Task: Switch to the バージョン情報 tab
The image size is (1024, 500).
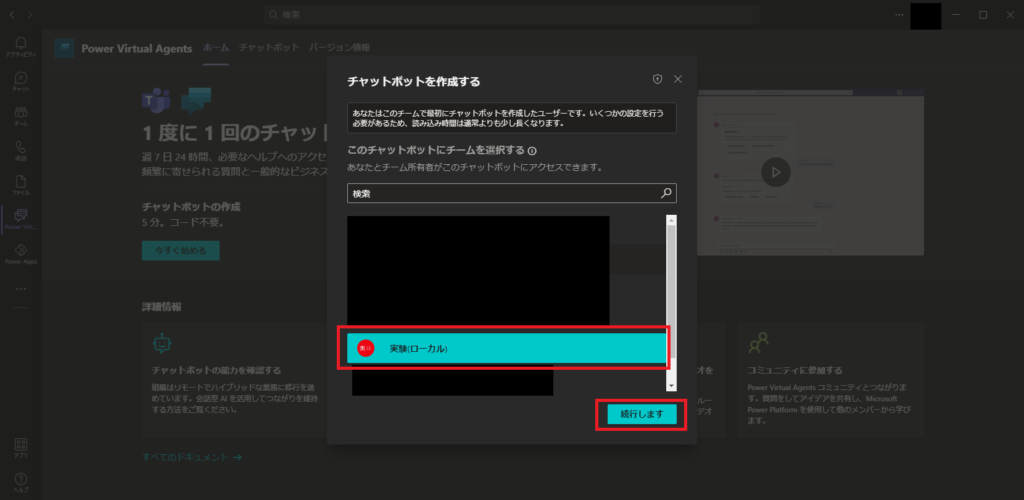Action: (x=339, y=48)
